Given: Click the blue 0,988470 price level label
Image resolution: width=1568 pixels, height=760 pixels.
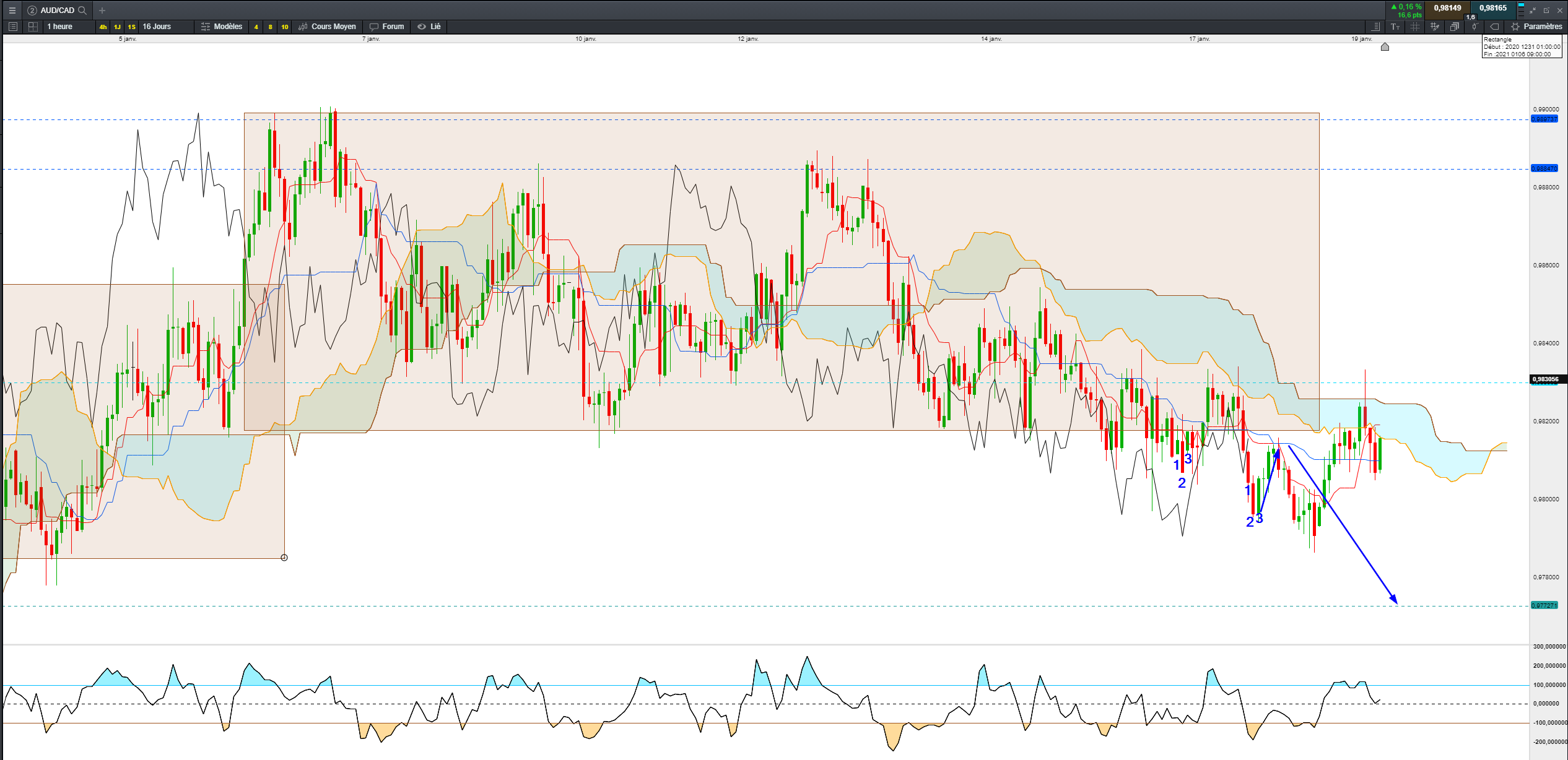Looking at the screenshot, I should click(x=1544, y=168).
